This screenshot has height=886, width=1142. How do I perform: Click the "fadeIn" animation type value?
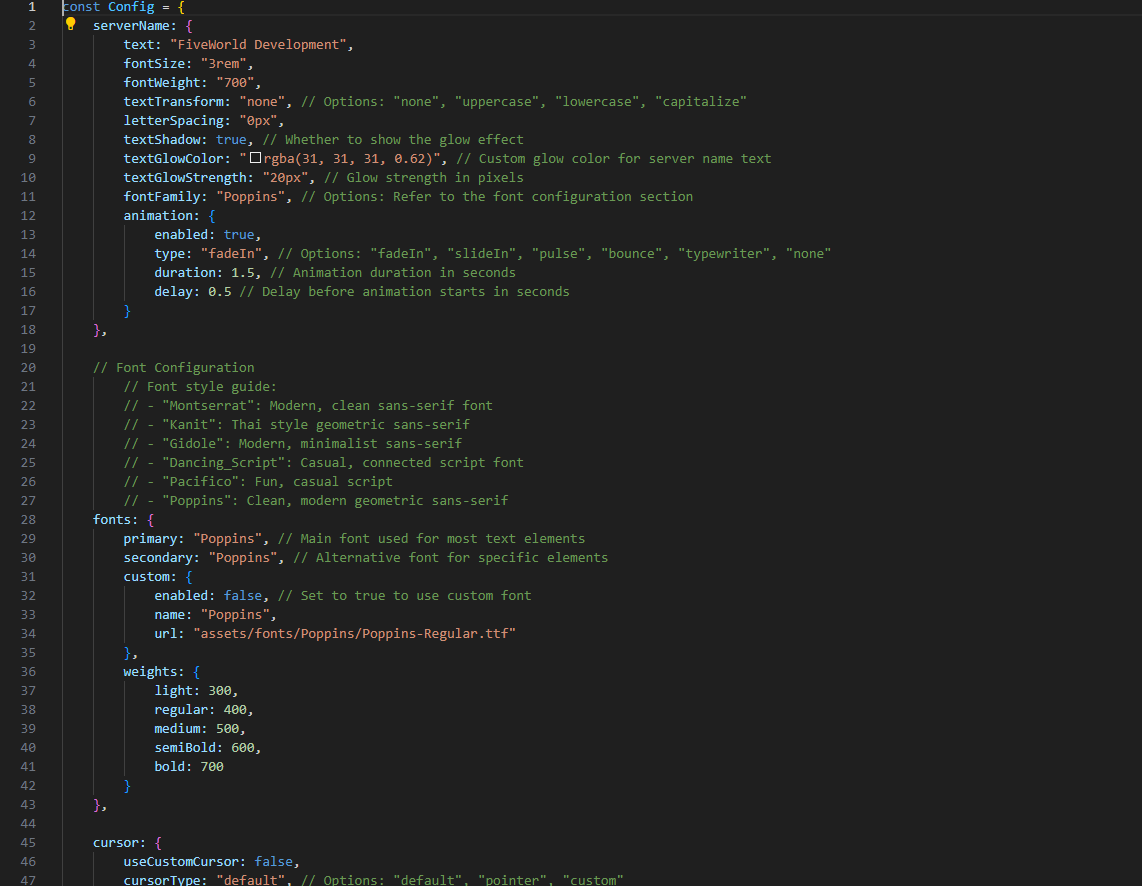[x=235, y=253]
